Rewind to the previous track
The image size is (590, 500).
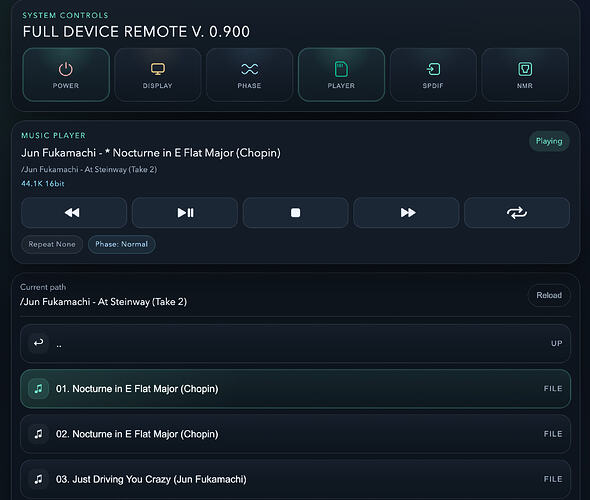(74, 213)
